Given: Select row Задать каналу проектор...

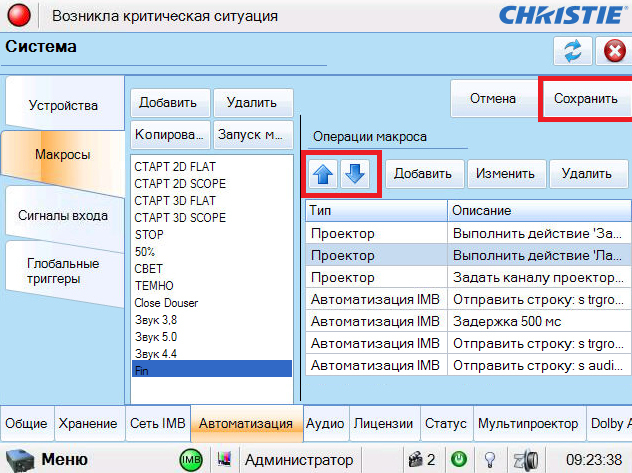Looking at the screenshot, I should click(x=468, y=277).
